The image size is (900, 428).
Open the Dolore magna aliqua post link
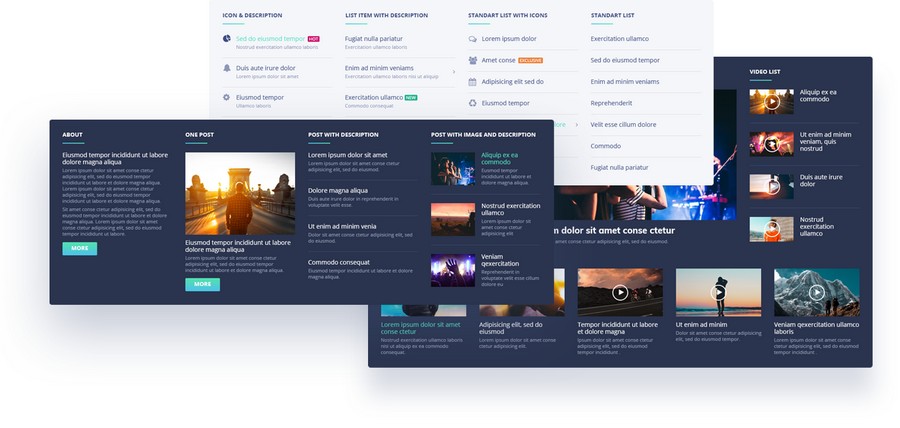(x=338, y=190)
